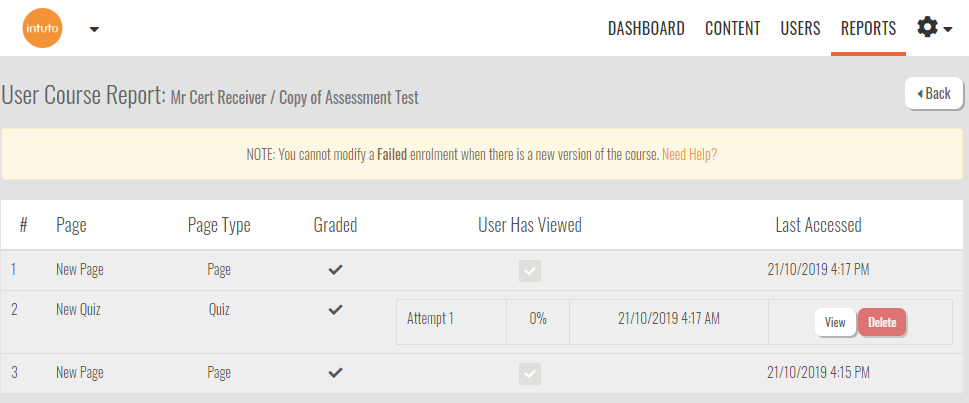Navigate to the Users section

tap(800, 28)
